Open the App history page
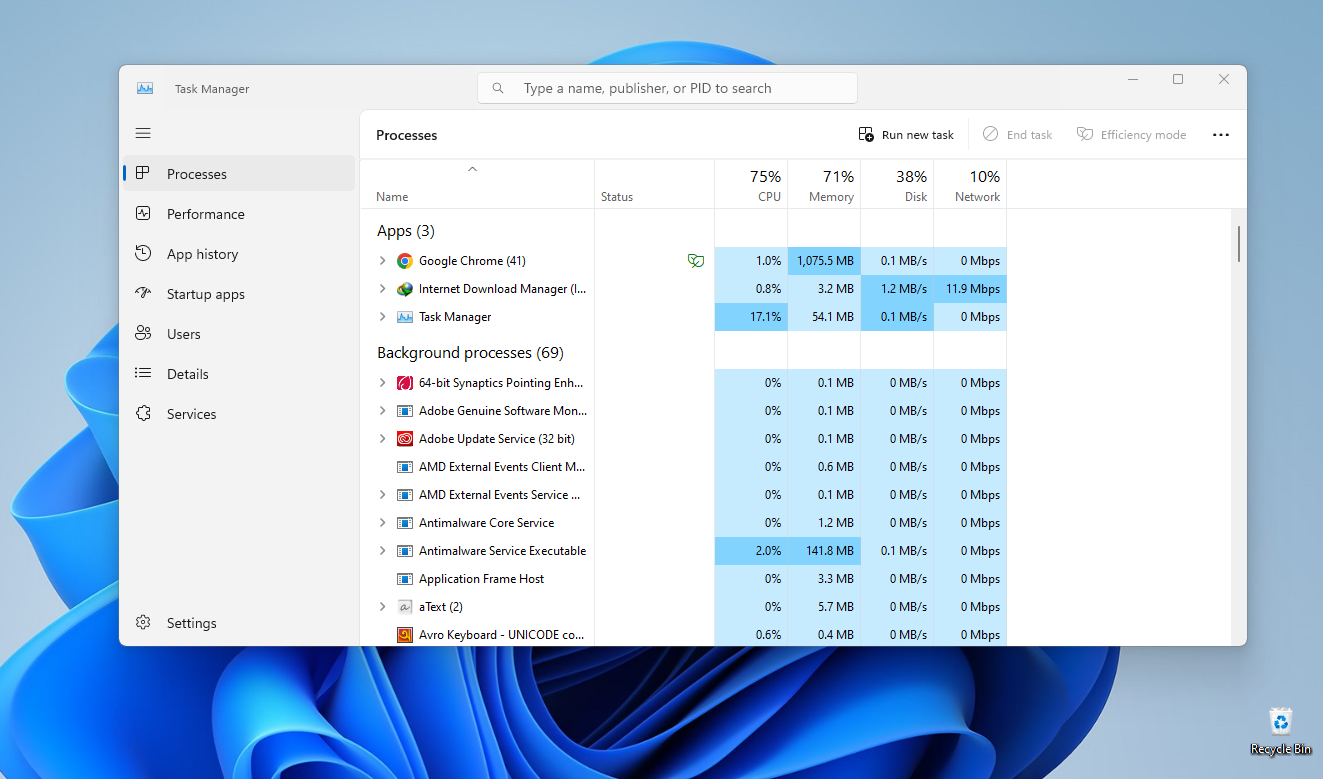This screenshot has height=779, width=1323. pos(238,254)
